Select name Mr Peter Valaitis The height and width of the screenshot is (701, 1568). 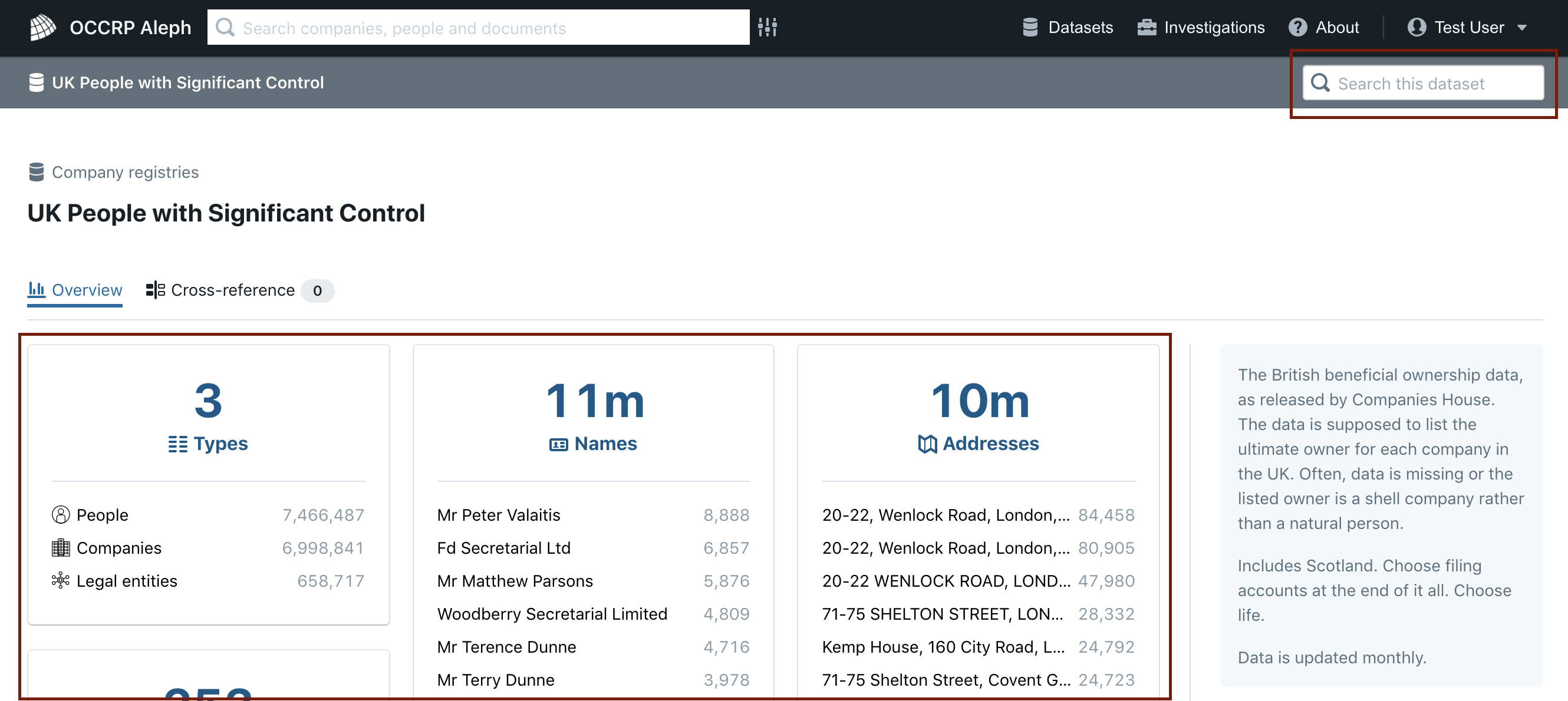(499, 515)
